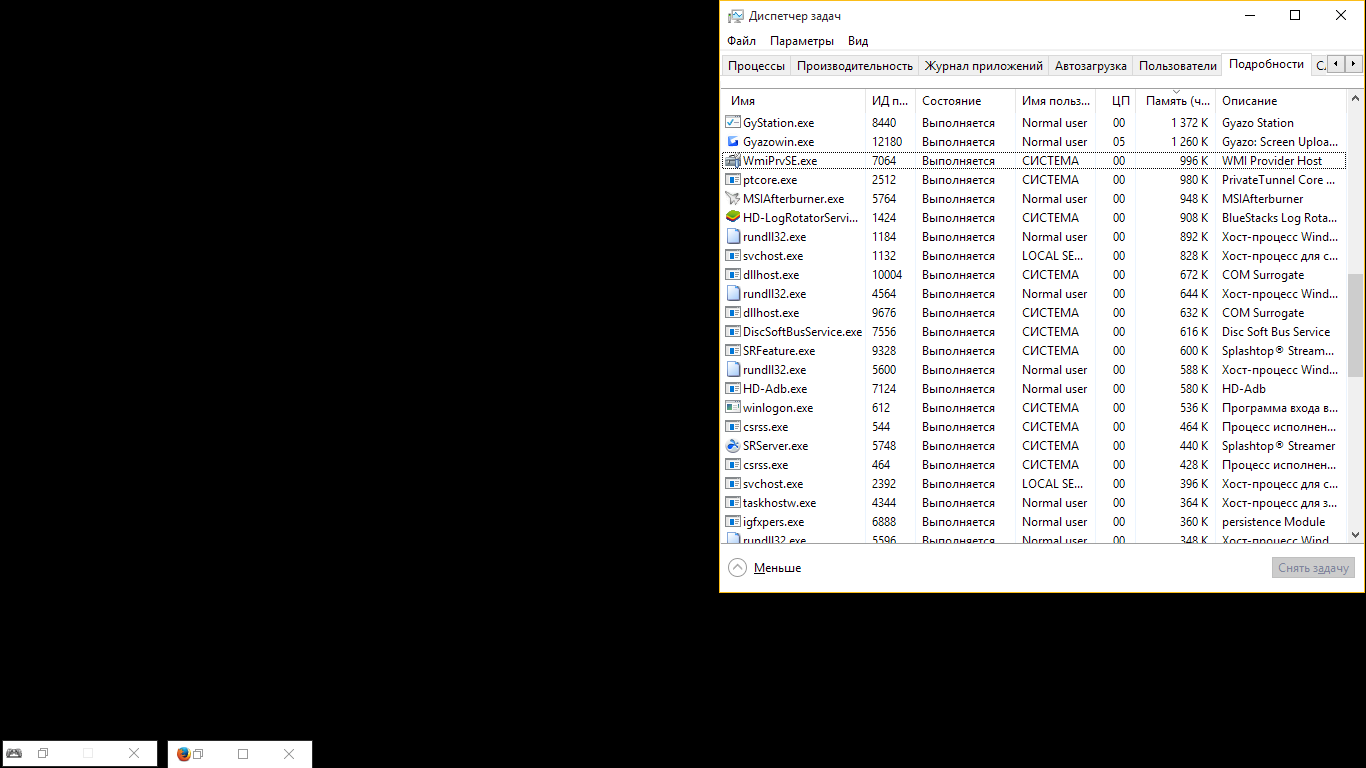Open the Файл menu
The image size is (1366, 768).
click(741, 41)
